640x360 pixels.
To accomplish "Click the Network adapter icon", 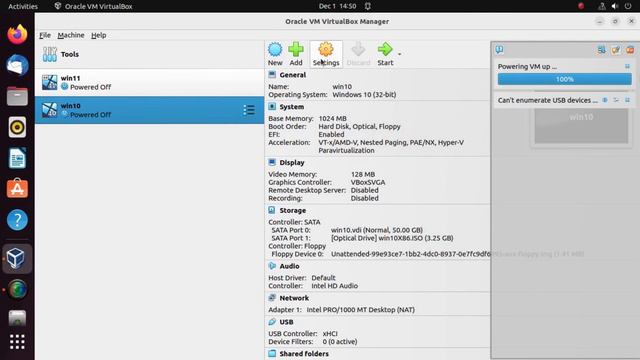I will tap(272, 298).
